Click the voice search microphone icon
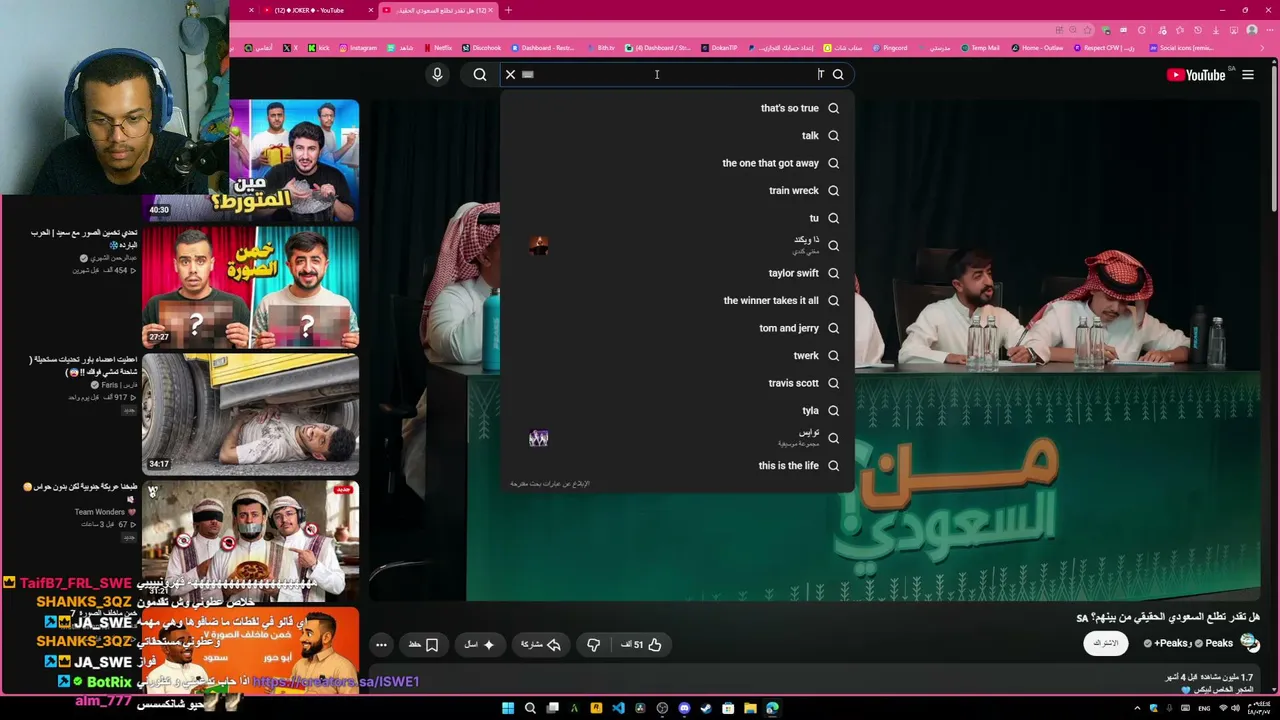Viewport: 1280px width, 720px height. coord(437,74)
